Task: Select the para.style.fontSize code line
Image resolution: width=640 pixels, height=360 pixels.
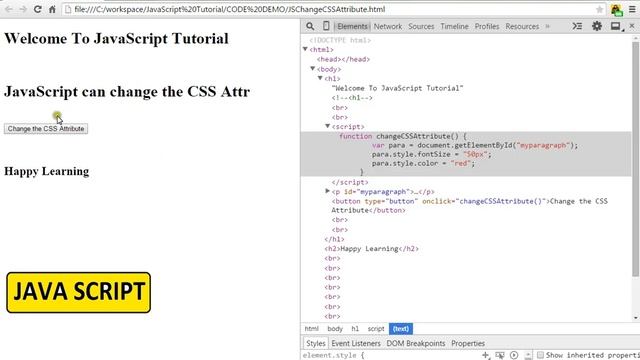Action: (431, 154)
